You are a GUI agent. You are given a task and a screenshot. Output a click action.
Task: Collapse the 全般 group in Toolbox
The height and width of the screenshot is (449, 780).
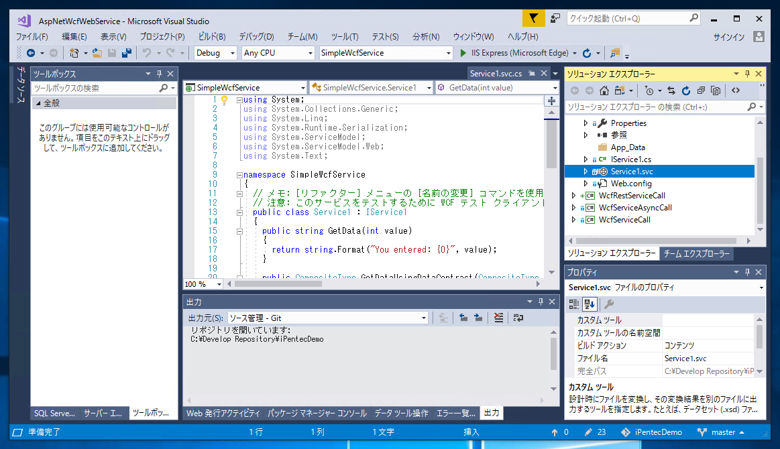[x=38, y=103]
